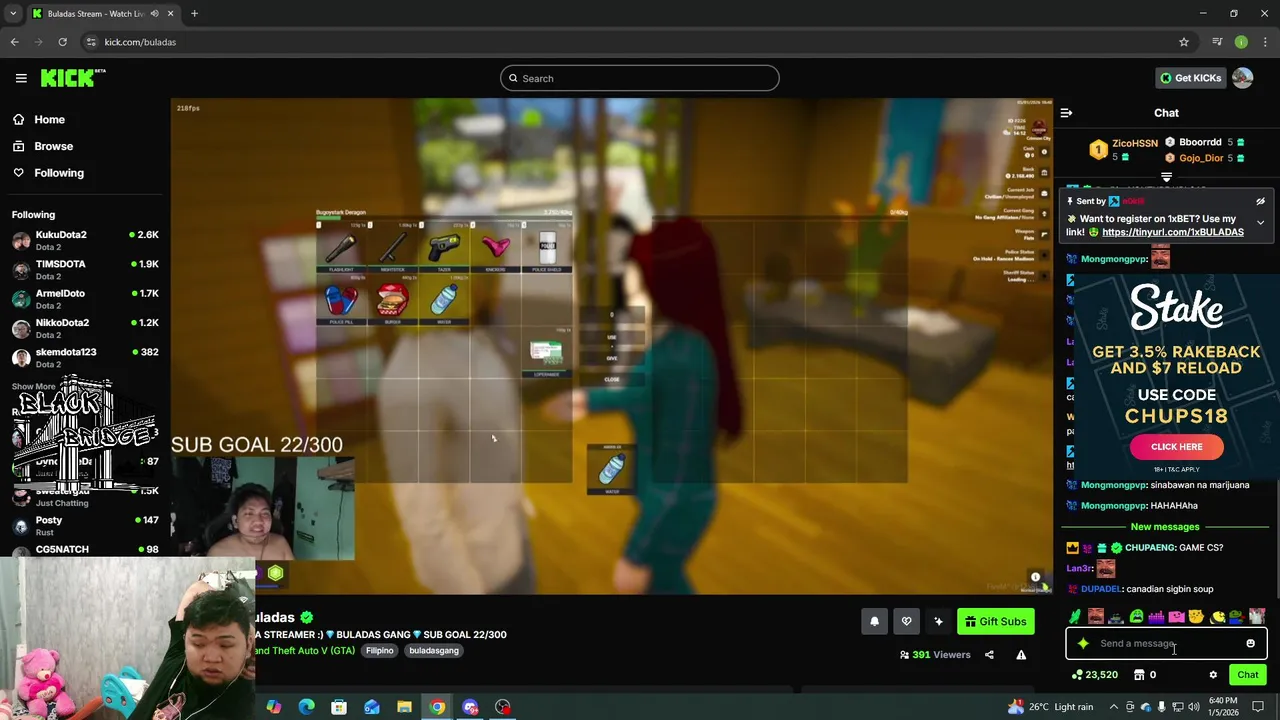Click the sparkles button near Gift Subs
This screenshot has height=720, width=1280.
938,622
